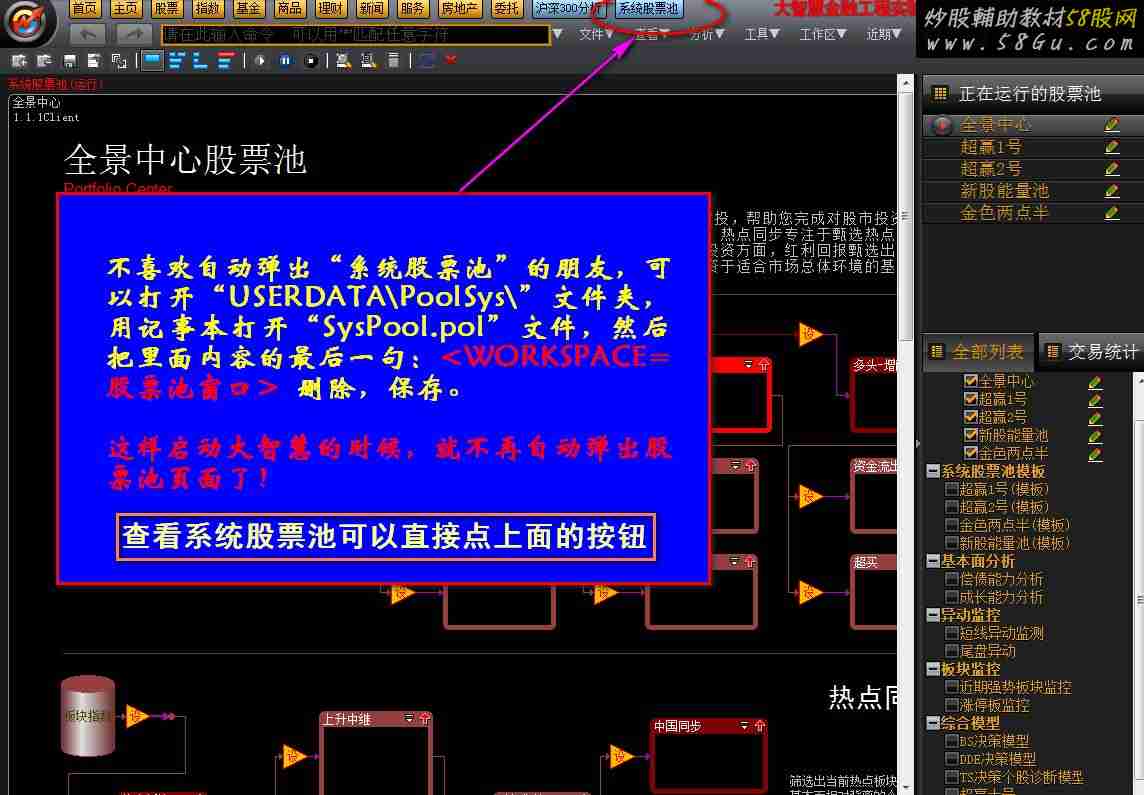Click the first icon on the second toolbar row
The image size is (1144, 795).
coord(20,61)
